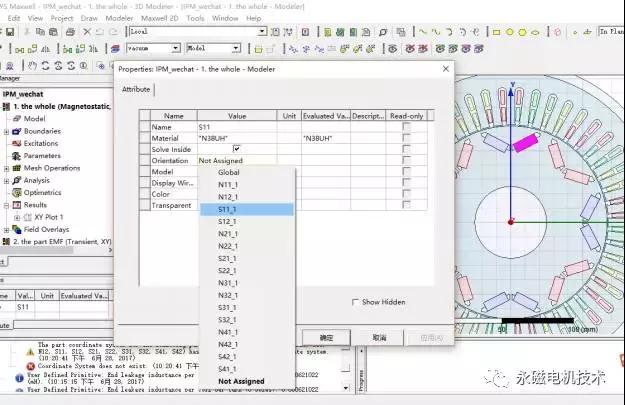Toggle Read-only checkbox for Color row

pos(406,193)
